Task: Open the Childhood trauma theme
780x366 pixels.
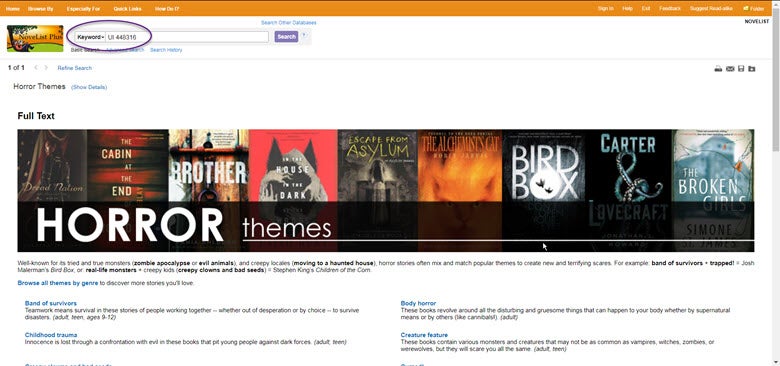Action: [x=51, y=335]
